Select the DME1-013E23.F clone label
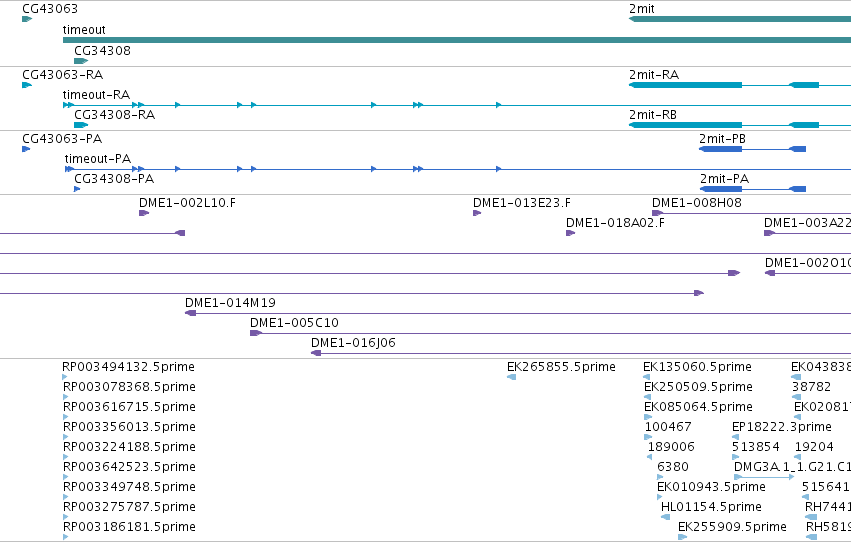This screenshot has width=851, height=542. [522, 203]
